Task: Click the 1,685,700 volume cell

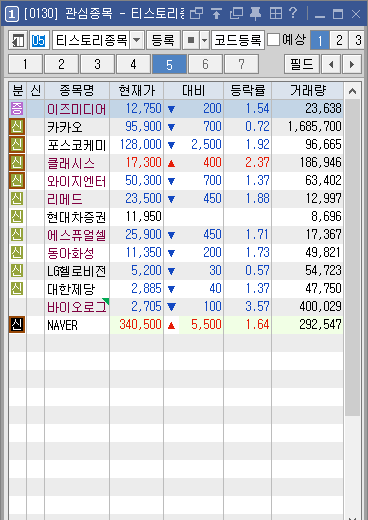Action: 308,127
